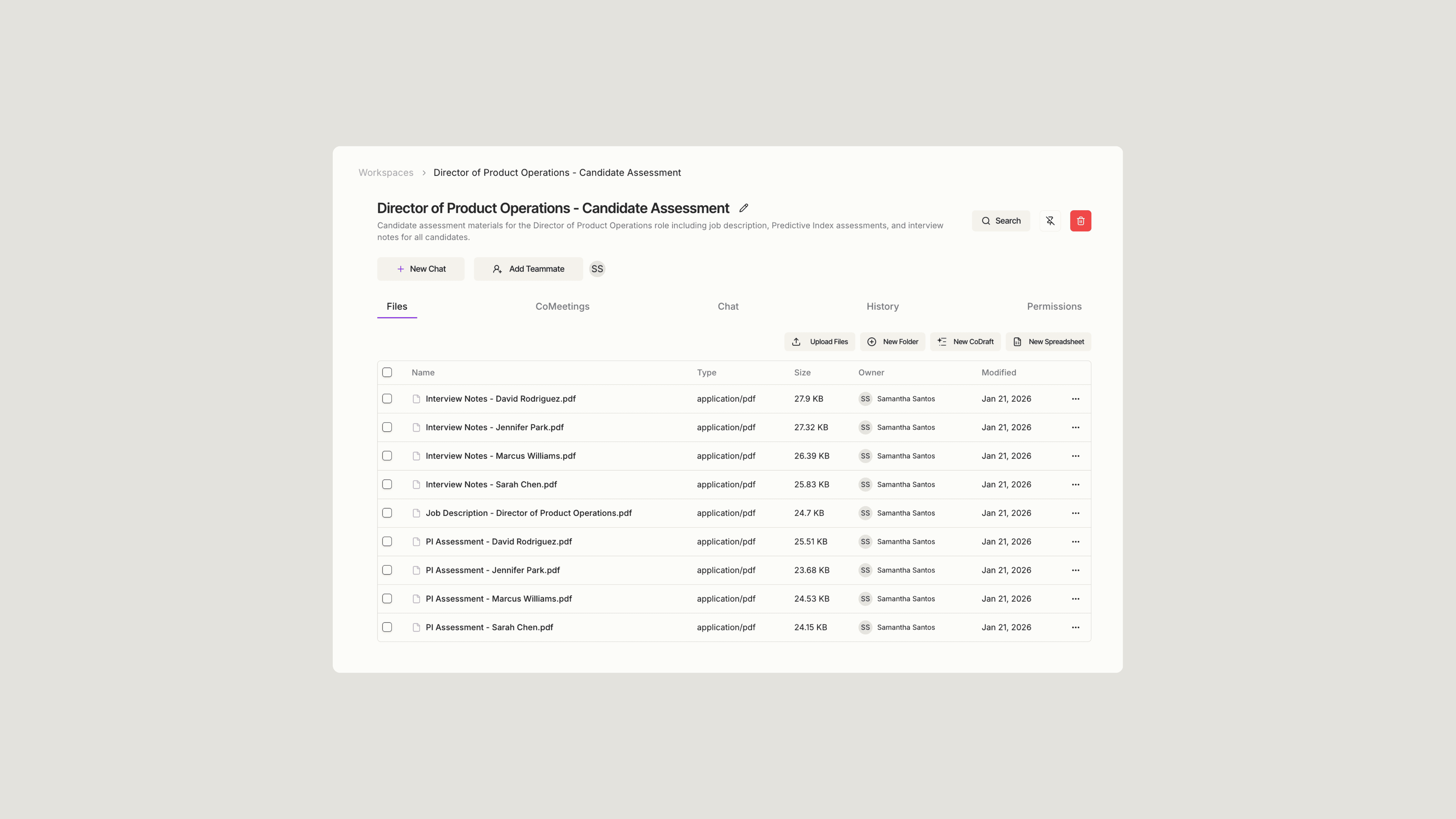The image size is (1456, 819).
Task: Delete workspace with red trash icon
Action: [x=1080, y=221]
